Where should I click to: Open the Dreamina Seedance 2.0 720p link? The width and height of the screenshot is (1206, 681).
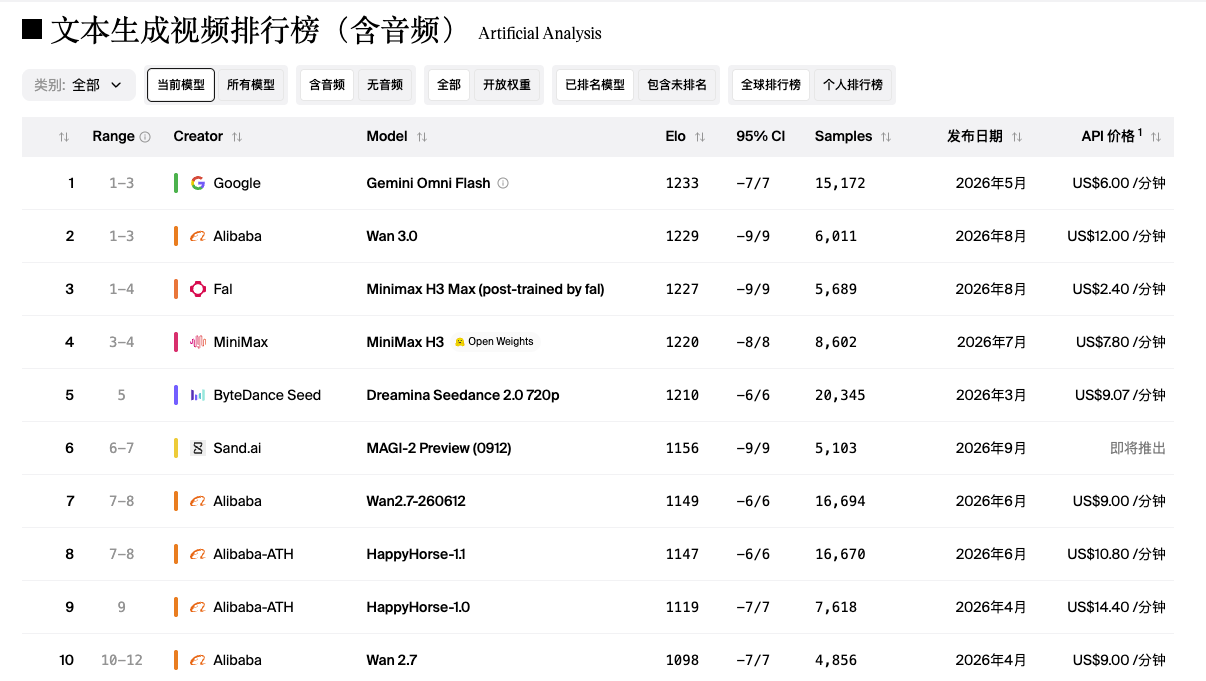coord(463,395)
